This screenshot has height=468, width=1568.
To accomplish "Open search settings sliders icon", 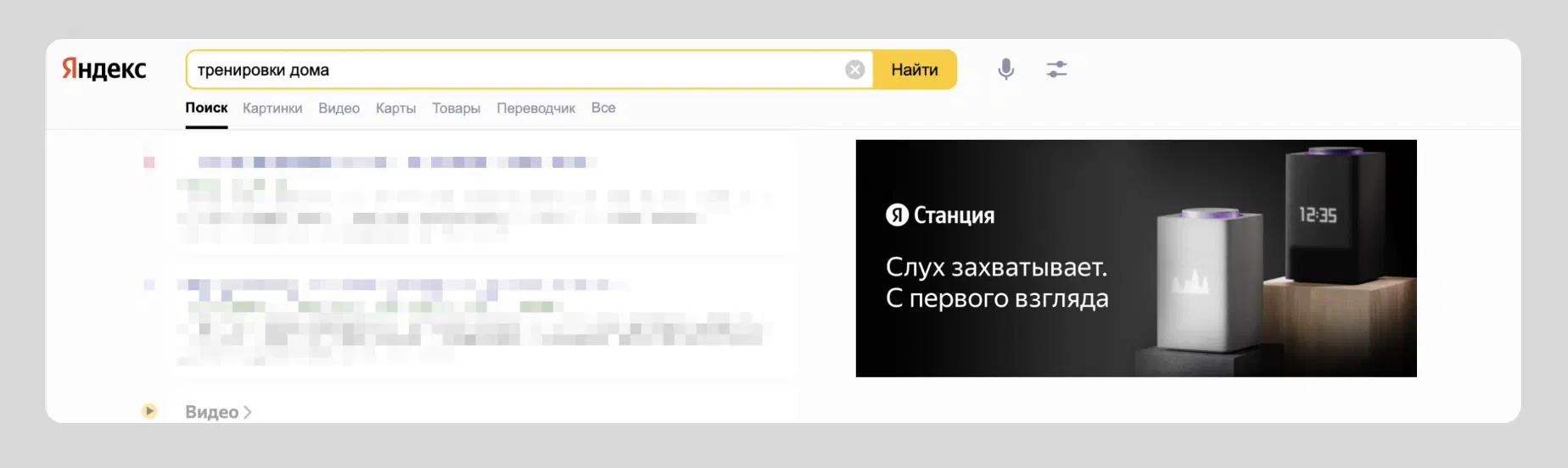I will (1056, 70).
